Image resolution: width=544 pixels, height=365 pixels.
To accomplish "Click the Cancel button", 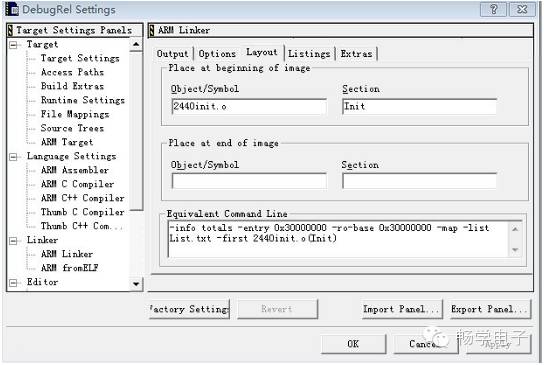I will tap(425, 344).
